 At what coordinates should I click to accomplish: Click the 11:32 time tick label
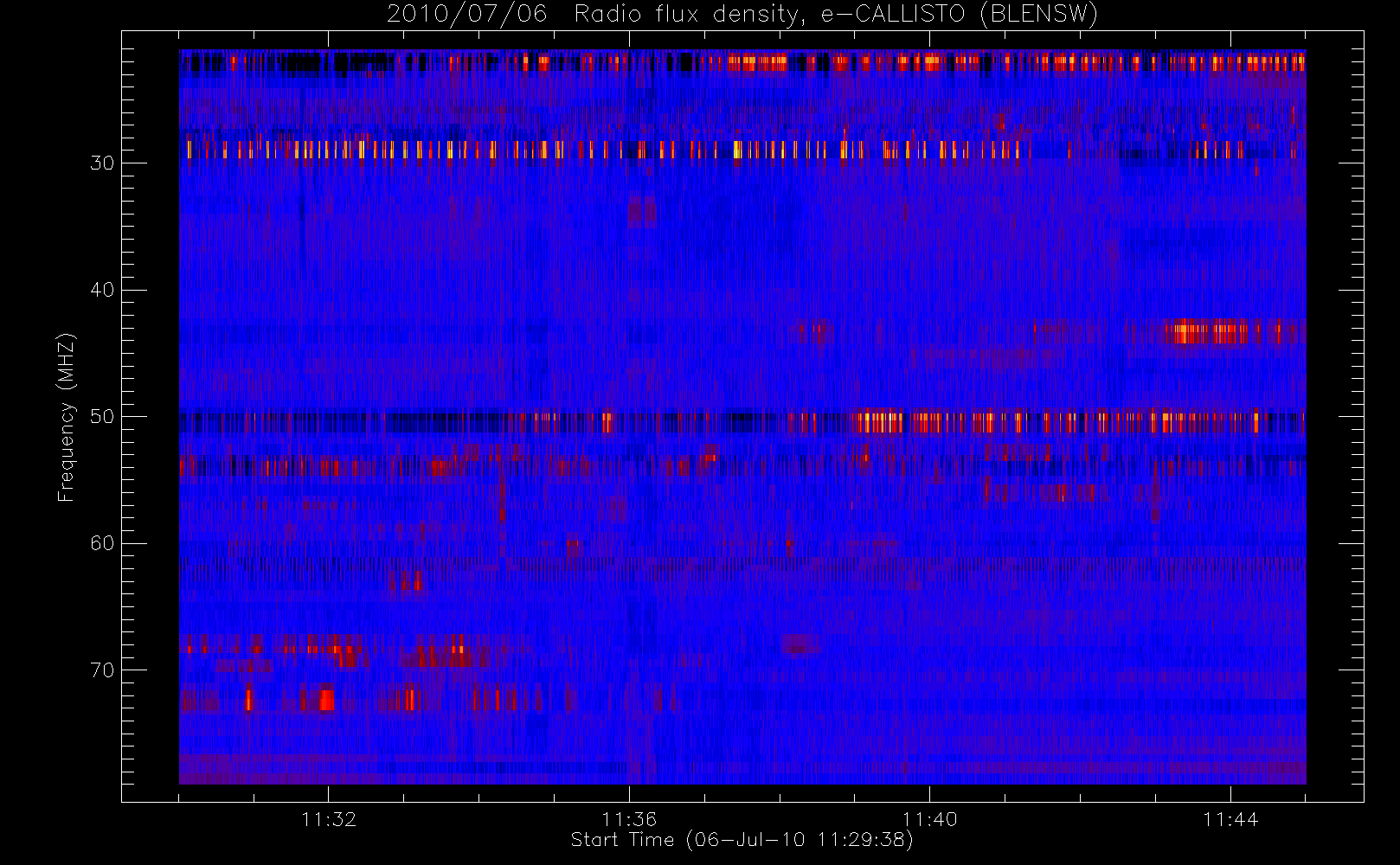pos(329,818)
